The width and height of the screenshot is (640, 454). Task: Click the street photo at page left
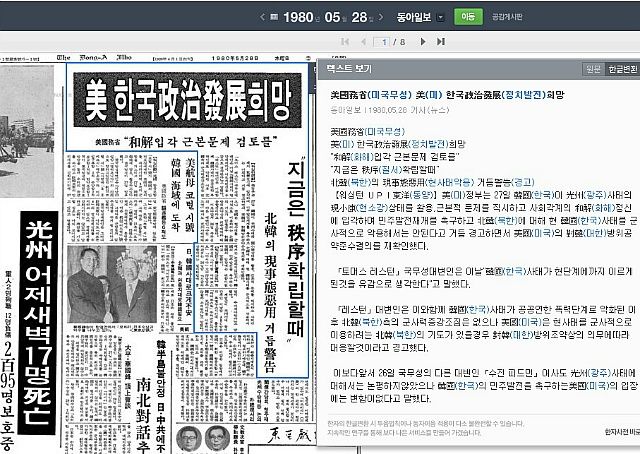coord(27,131)
